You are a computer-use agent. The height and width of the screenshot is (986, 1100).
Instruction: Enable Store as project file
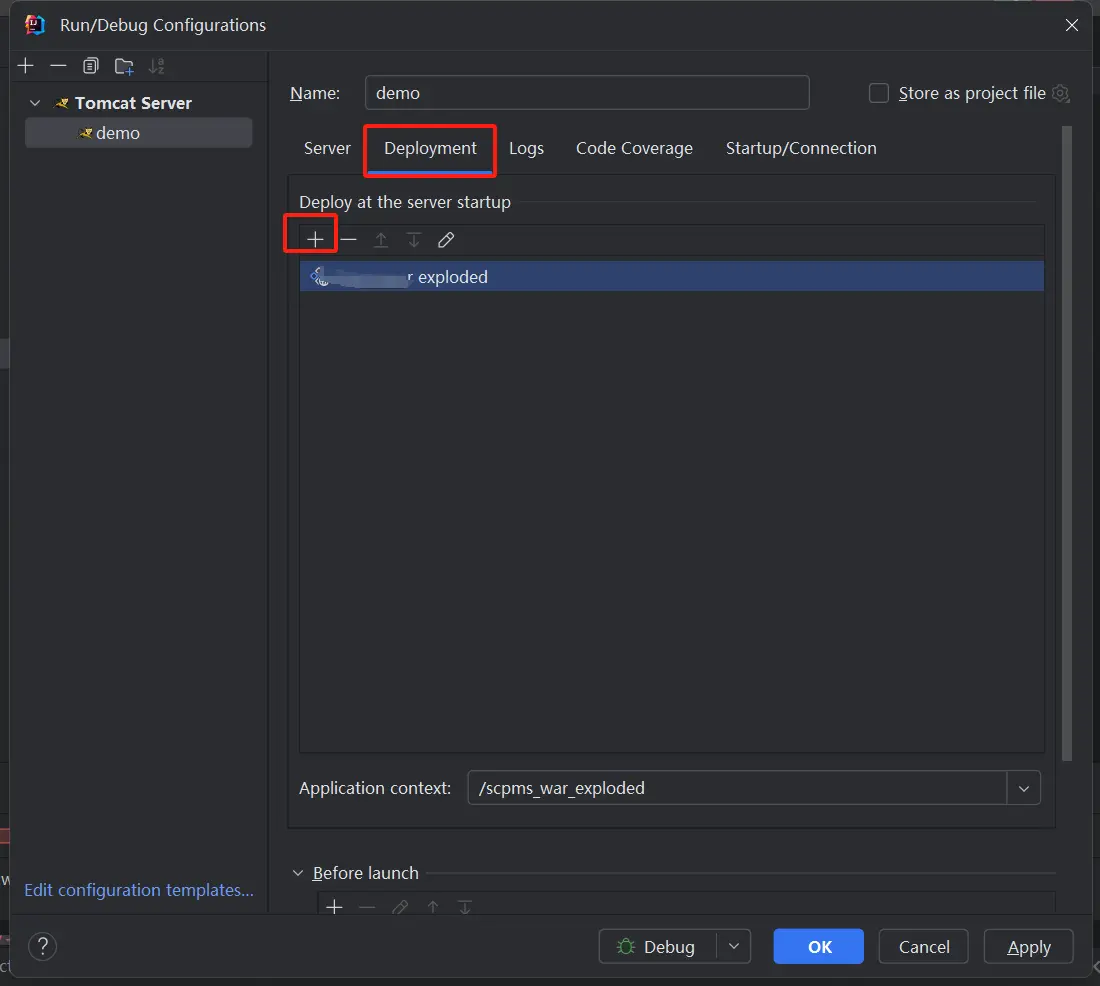(x=878, y=92)
